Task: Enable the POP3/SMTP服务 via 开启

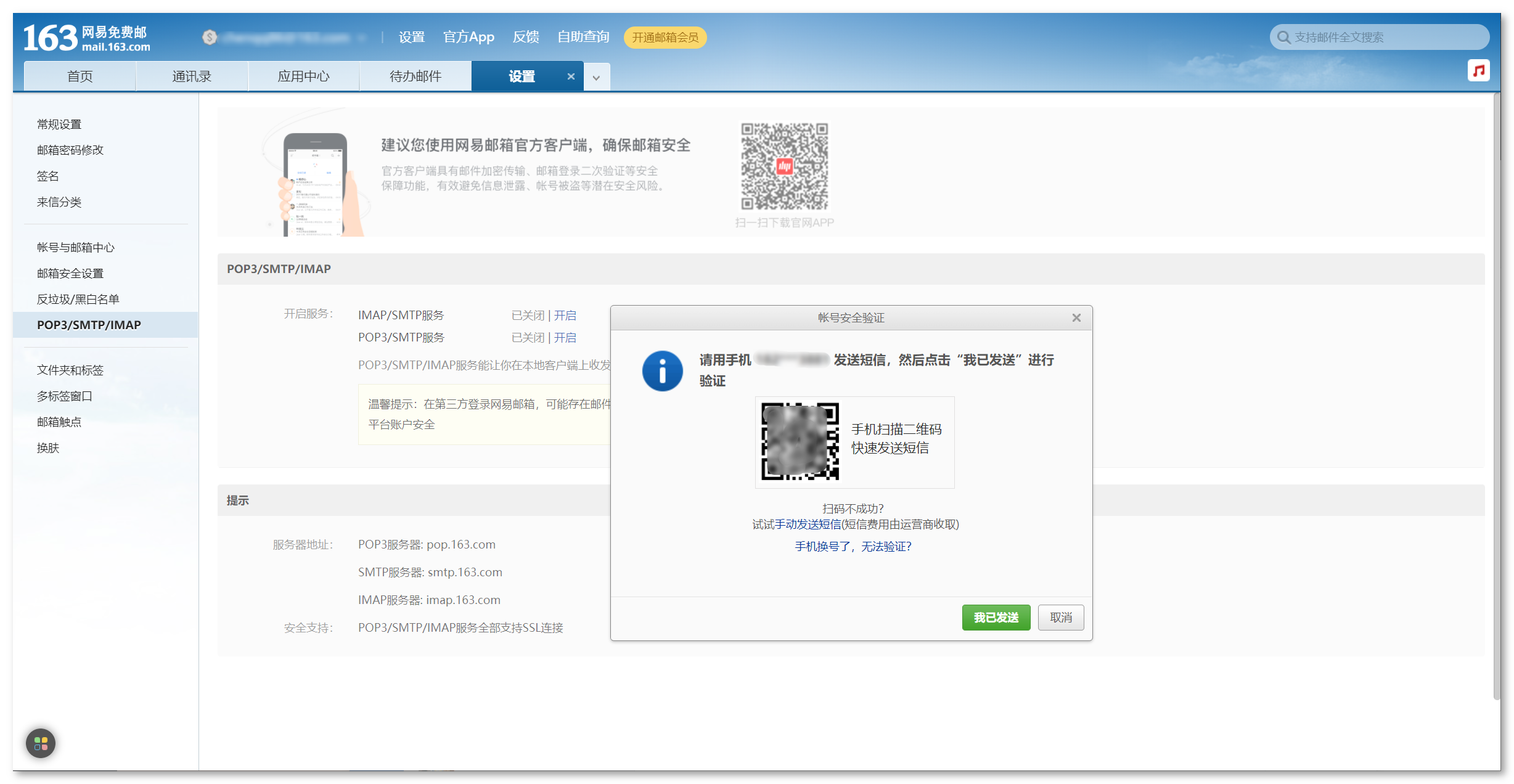Action: click(565, 338)
